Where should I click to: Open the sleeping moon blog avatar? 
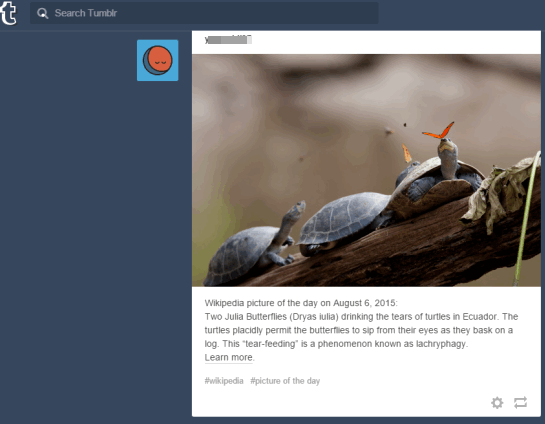[157, 60]
